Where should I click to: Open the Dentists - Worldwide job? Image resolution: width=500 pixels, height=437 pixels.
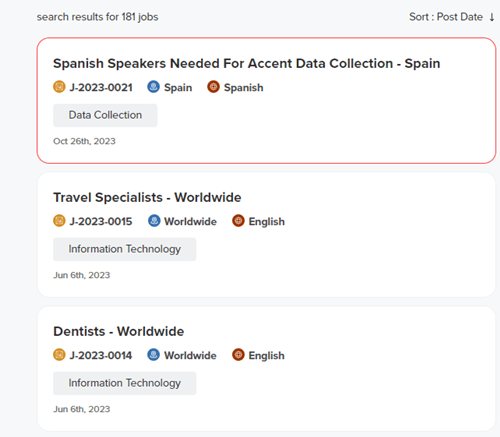(119, 331)
